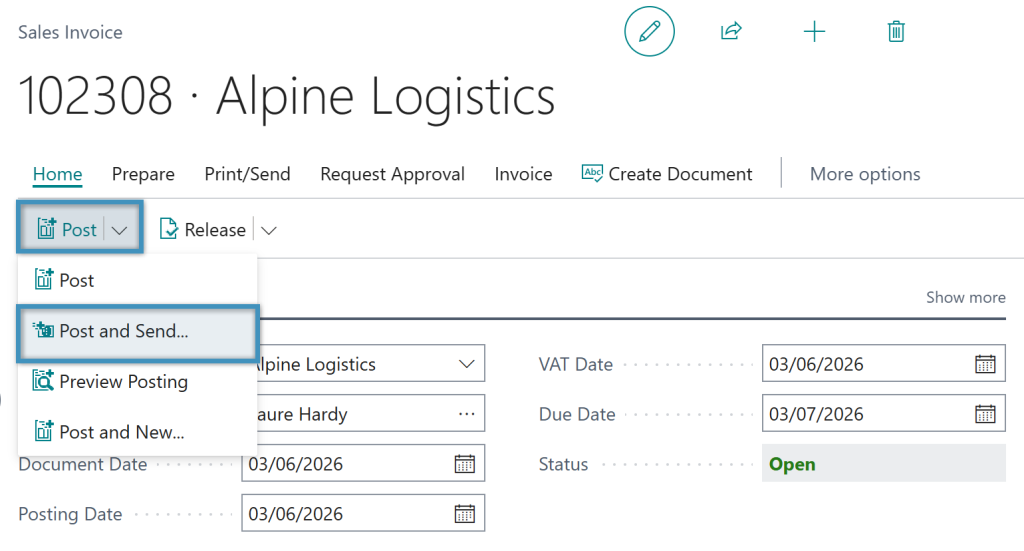Open the Alpine Logistics customer dropdown
Viewport: 1024px width, 551px height.
(466, 364)
